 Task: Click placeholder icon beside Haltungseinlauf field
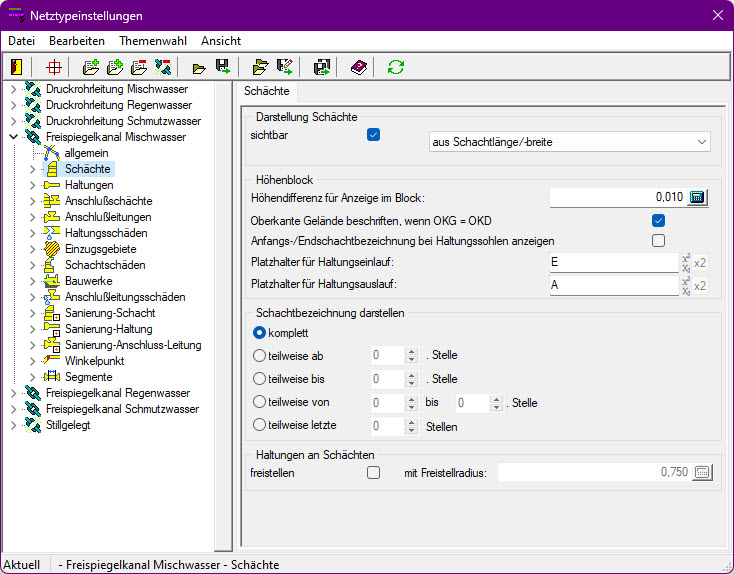coord(687,262)
